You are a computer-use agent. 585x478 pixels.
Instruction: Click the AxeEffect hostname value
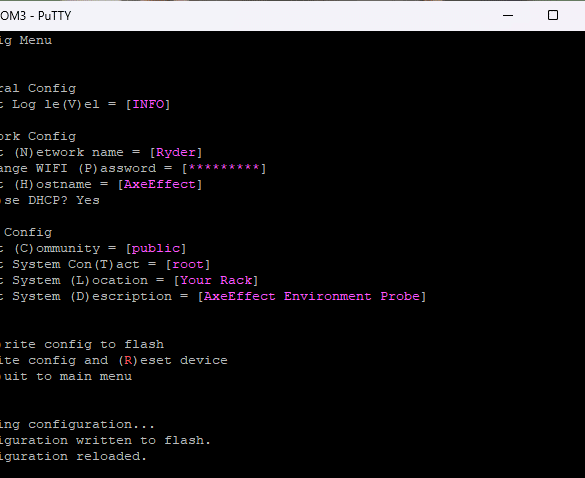160,184
